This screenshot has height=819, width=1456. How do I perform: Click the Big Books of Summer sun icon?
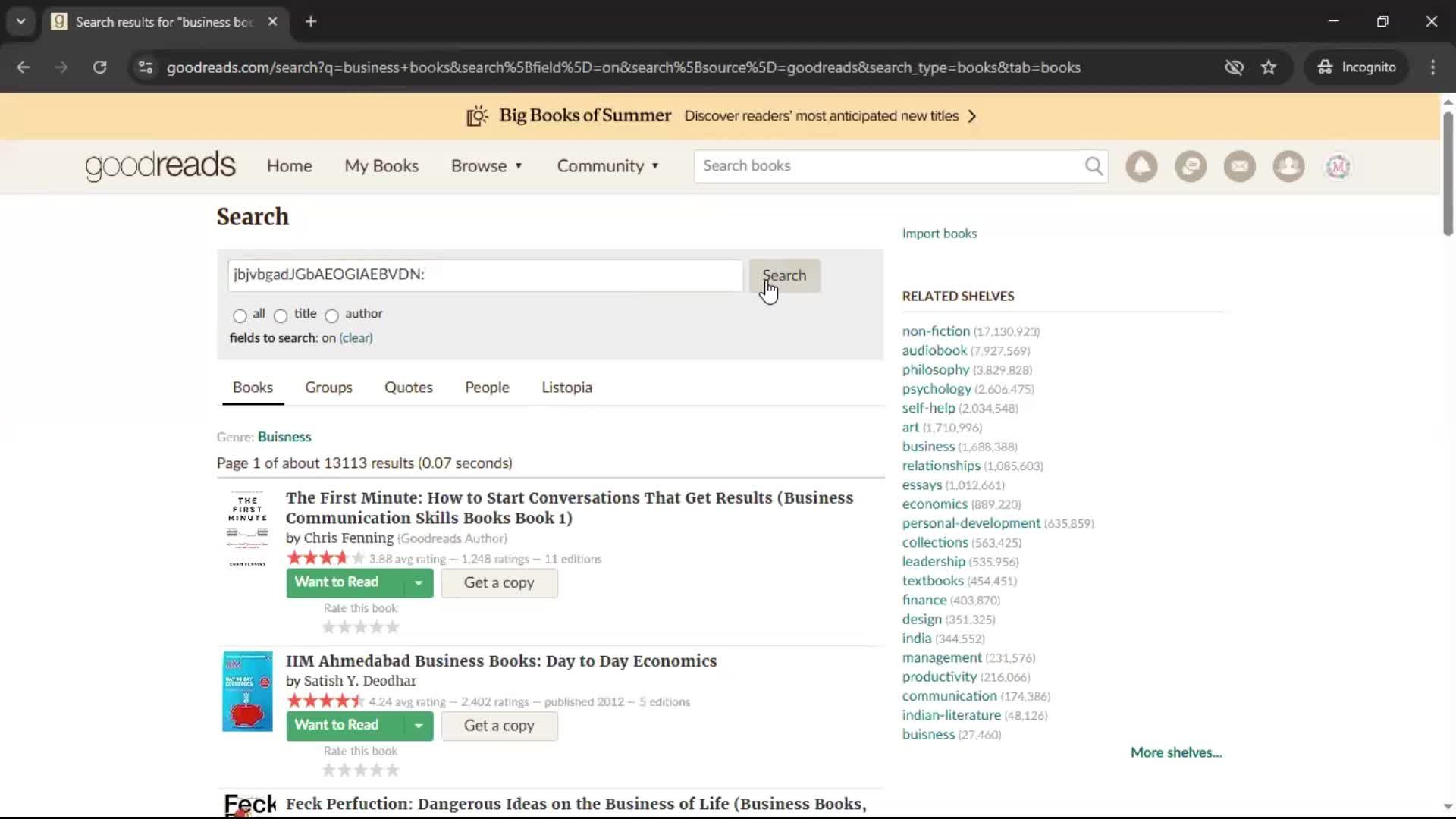point(477,116)
